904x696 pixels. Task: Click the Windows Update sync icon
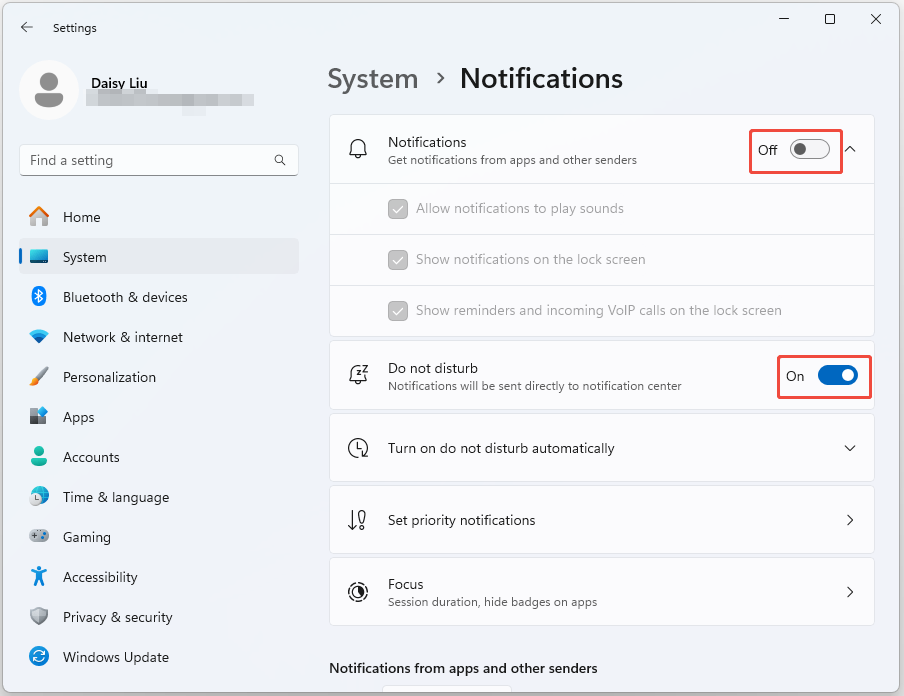(39, 657)
